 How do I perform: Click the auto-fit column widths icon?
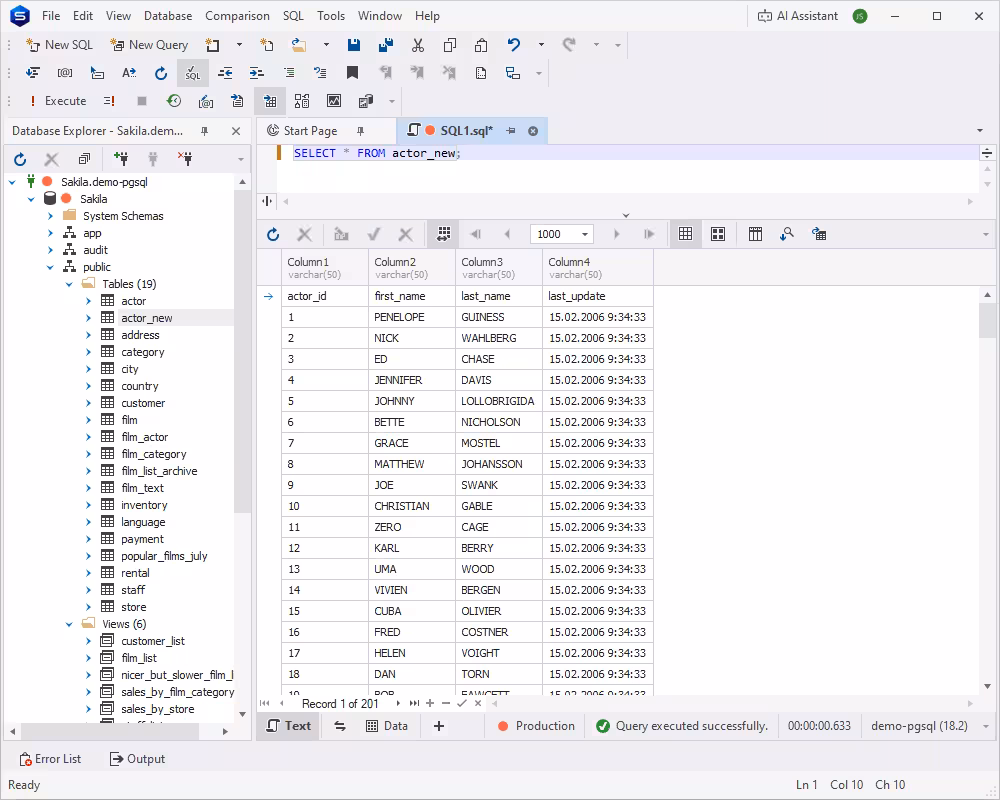click(444, 234)
